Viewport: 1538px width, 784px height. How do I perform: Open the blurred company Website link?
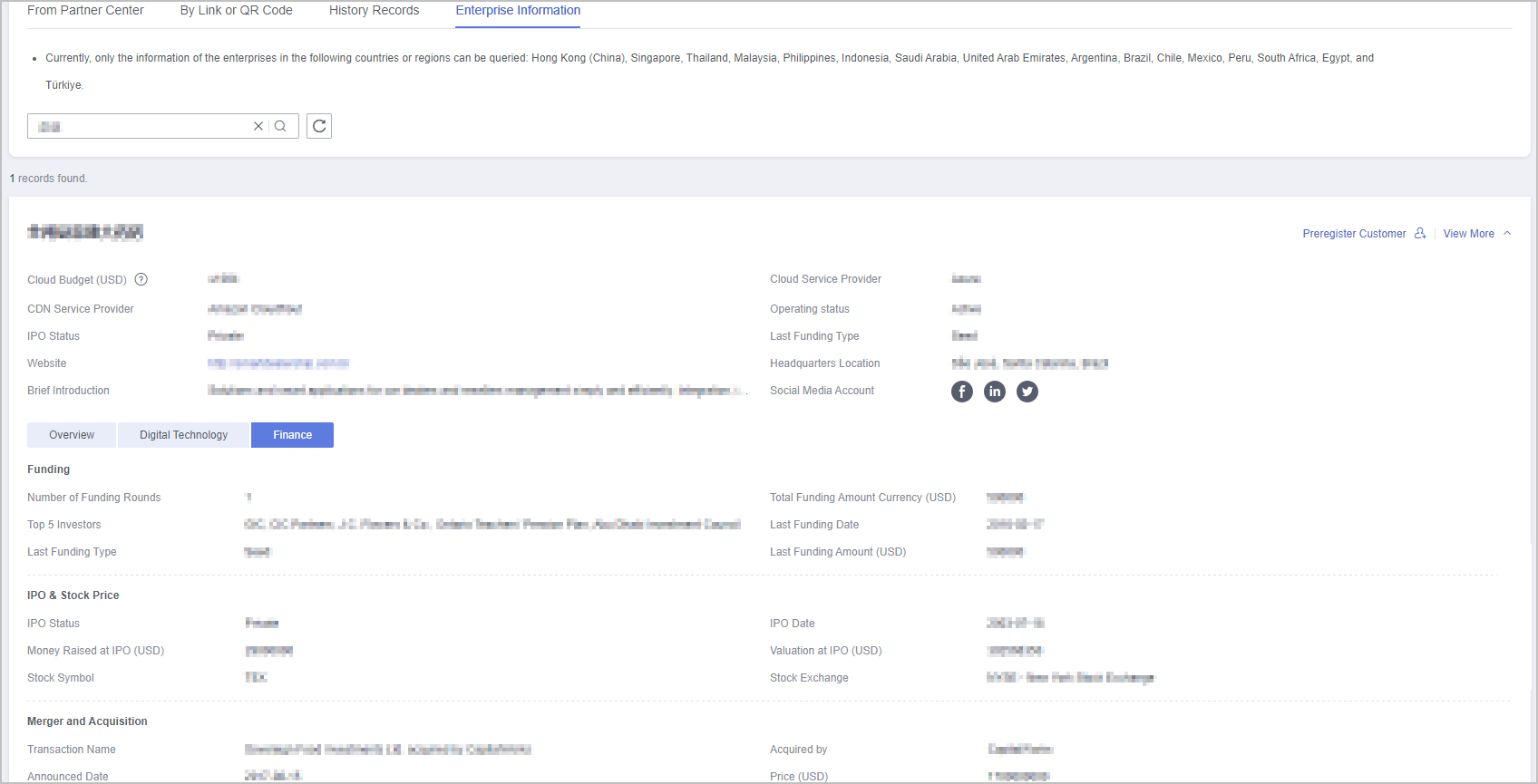pyautogui.click(x=278, y=363)
